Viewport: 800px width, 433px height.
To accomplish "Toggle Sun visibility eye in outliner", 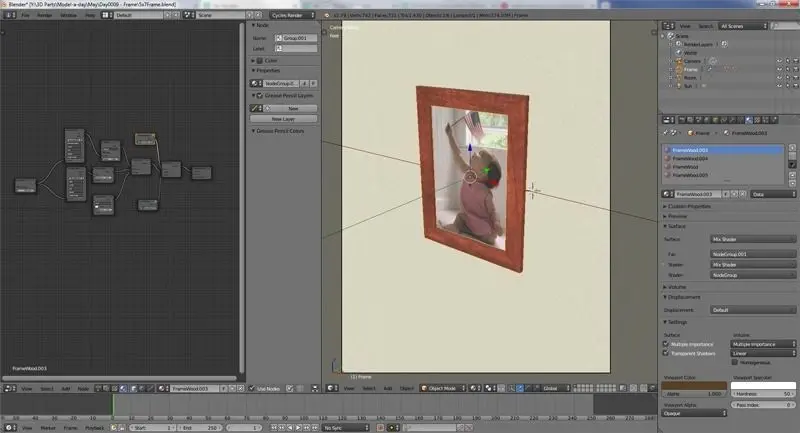I will click(x=779, y=86).
